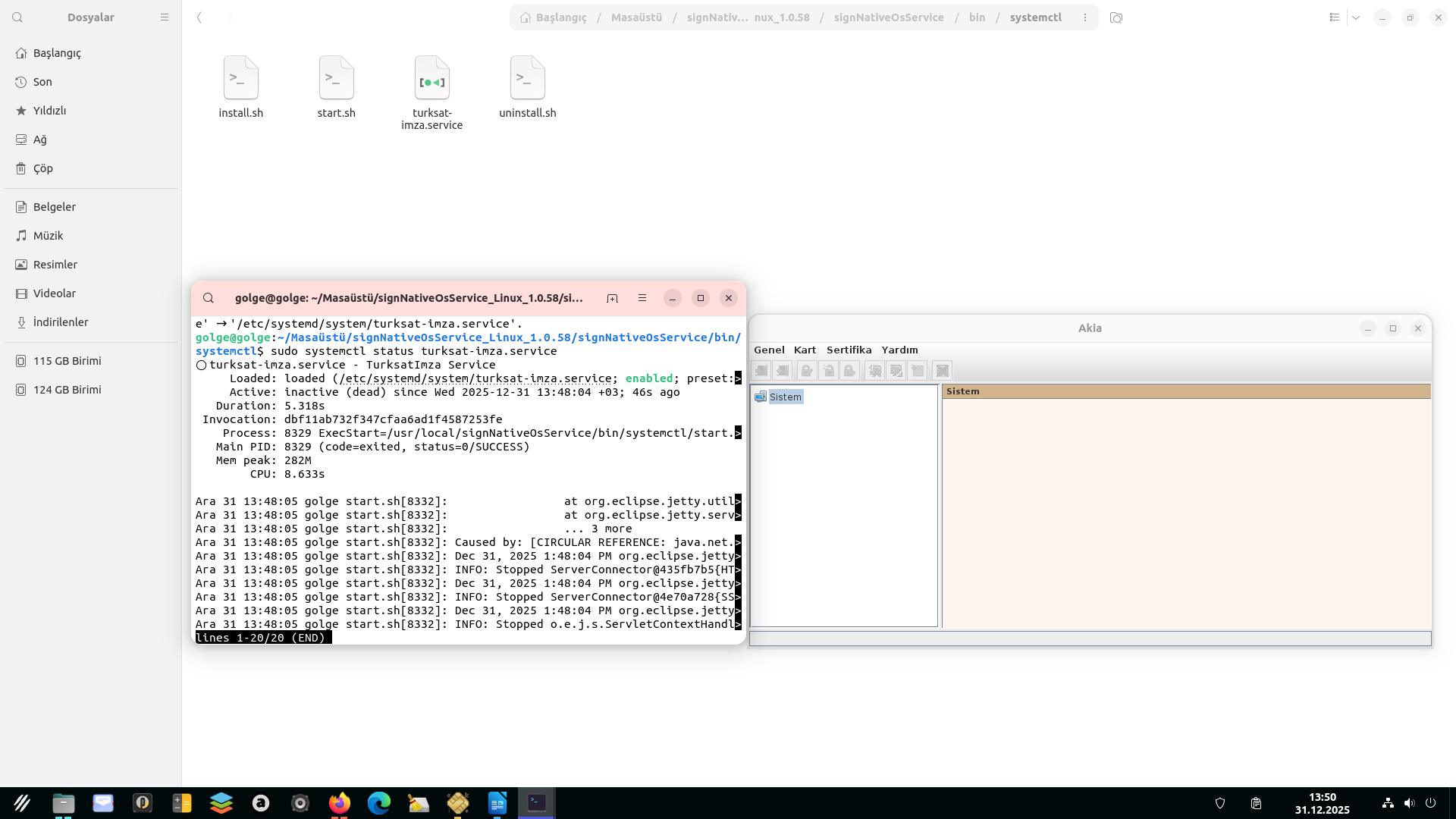1456x819 pixels.
Task: Open the Kart menu in Akia
Action: click(805, 350)
